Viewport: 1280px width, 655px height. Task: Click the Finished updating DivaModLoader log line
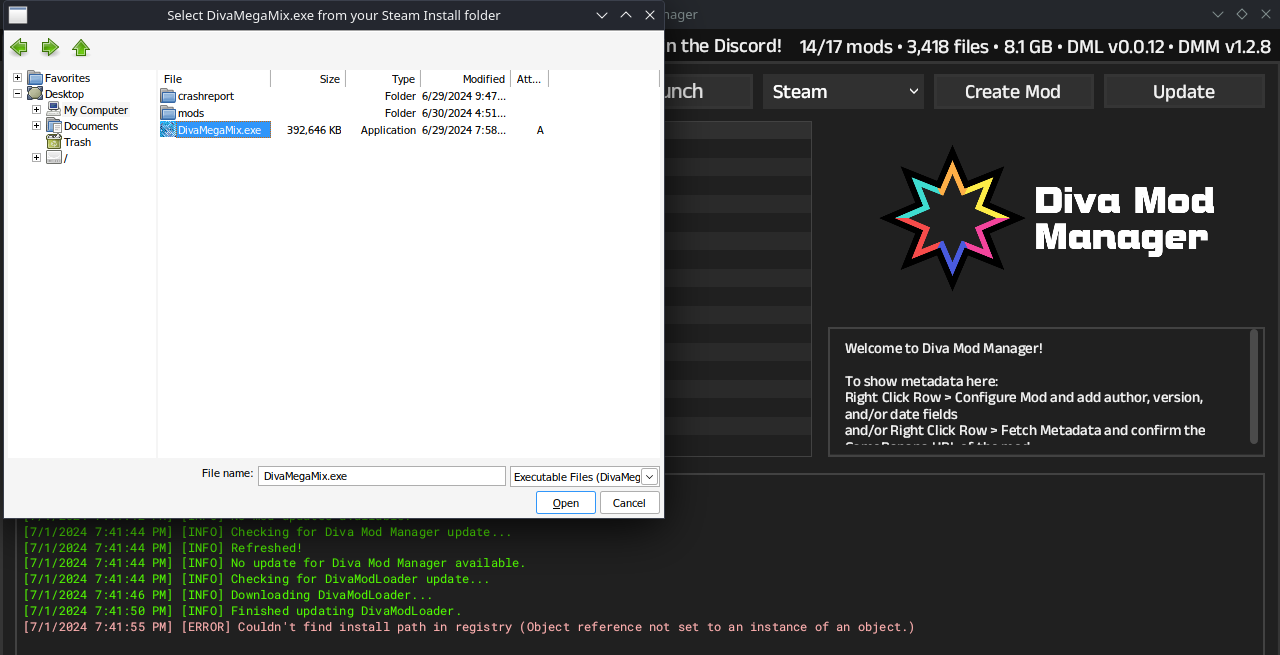click(x=243, y=611)
